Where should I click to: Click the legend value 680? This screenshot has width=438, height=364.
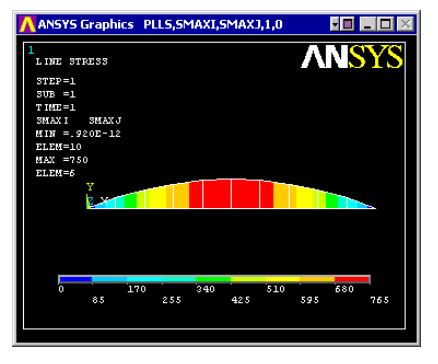point(344,289)
